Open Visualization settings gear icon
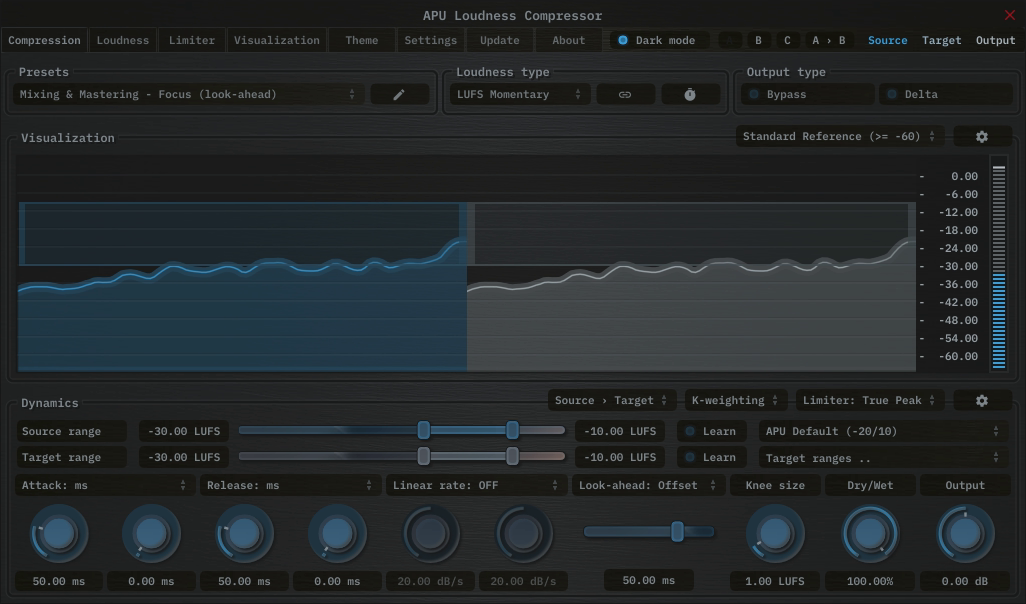The height and width of the screenshot is (604, 1026). [x=981, y=137]
